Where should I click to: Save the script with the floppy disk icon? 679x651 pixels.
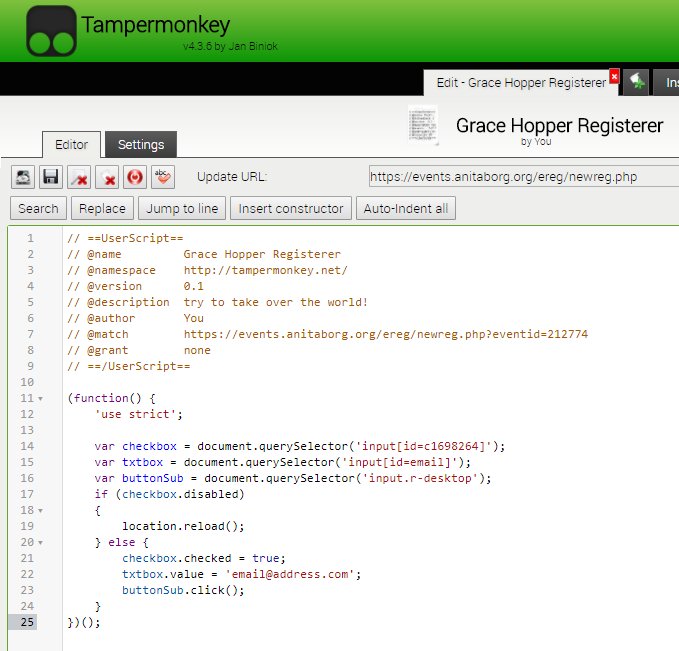[x=51, y=177]
